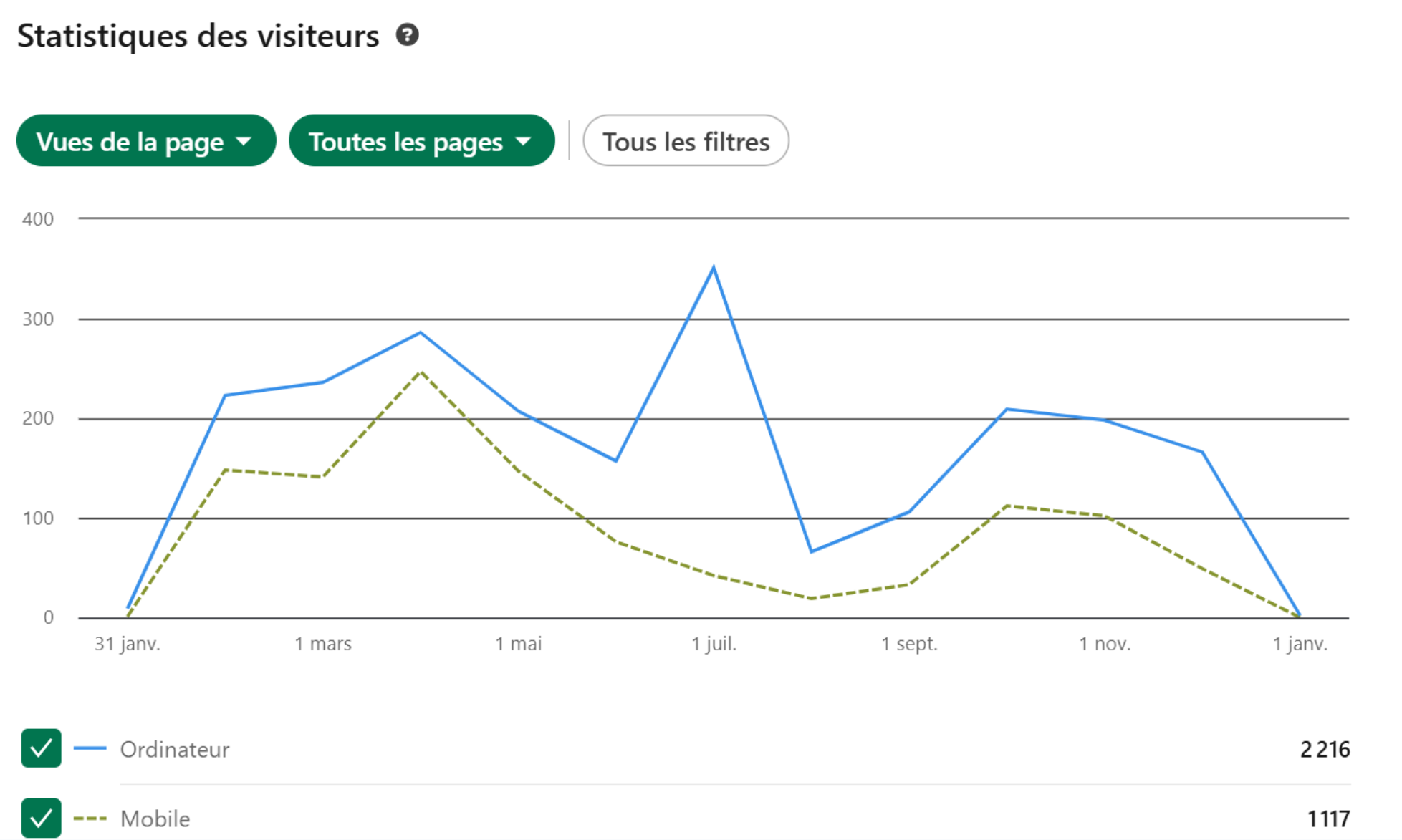Click the Mobile total 1117

1328,819
